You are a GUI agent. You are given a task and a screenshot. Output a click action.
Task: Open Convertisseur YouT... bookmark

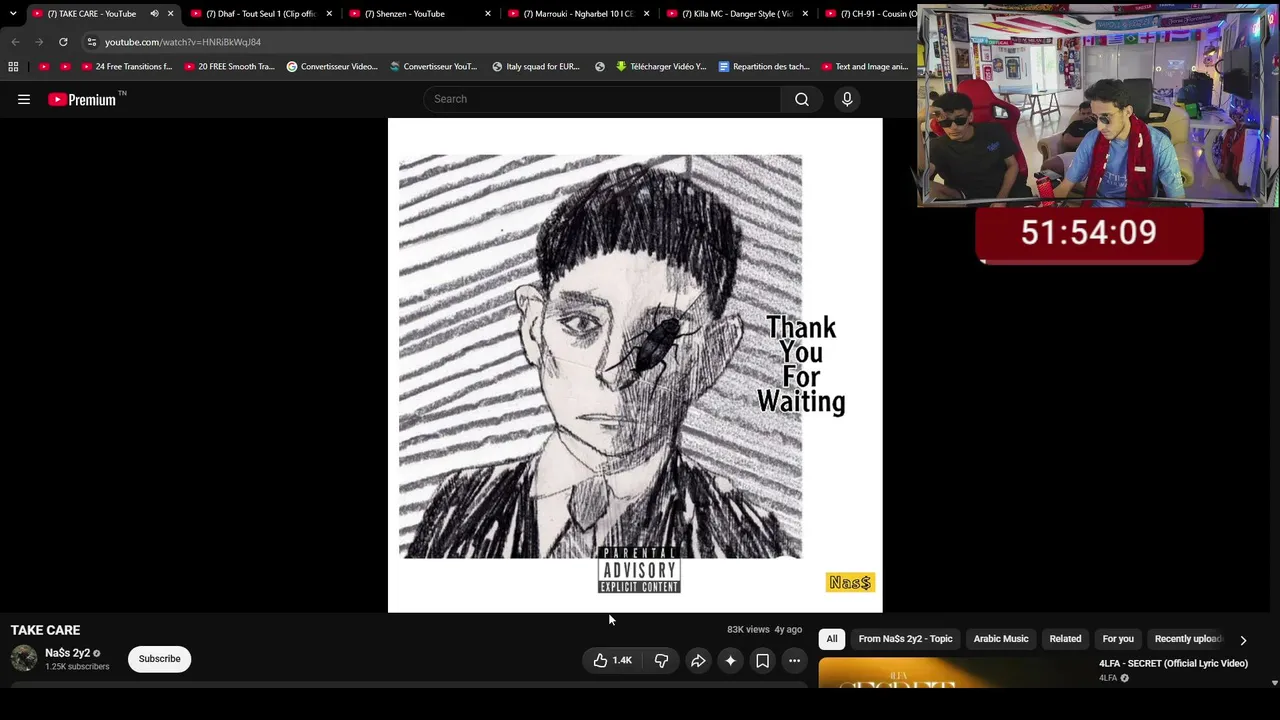(434, 67)
